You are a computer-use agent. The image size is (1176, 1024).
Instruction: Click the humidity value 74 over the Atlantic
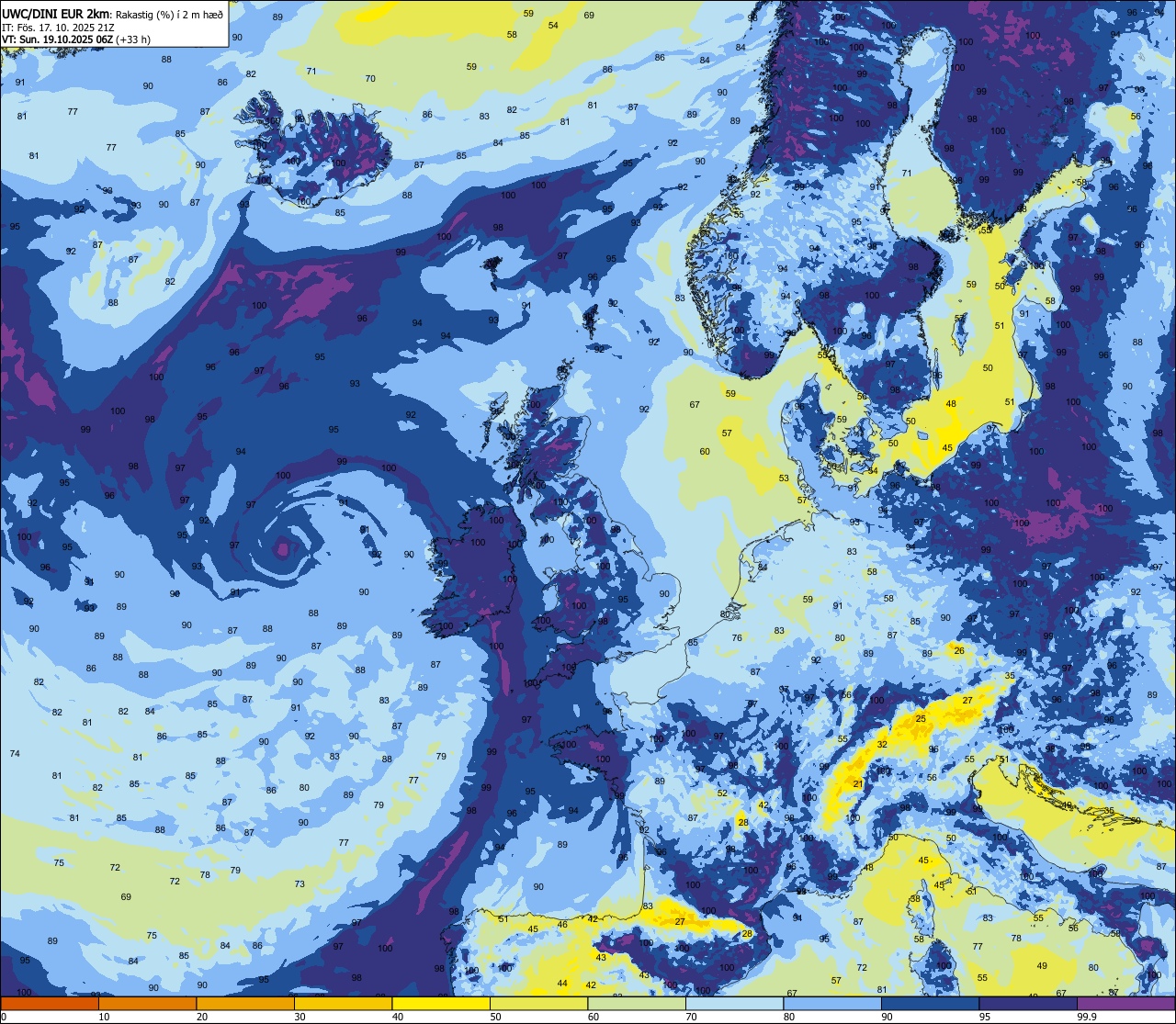[x=15, y=753]
